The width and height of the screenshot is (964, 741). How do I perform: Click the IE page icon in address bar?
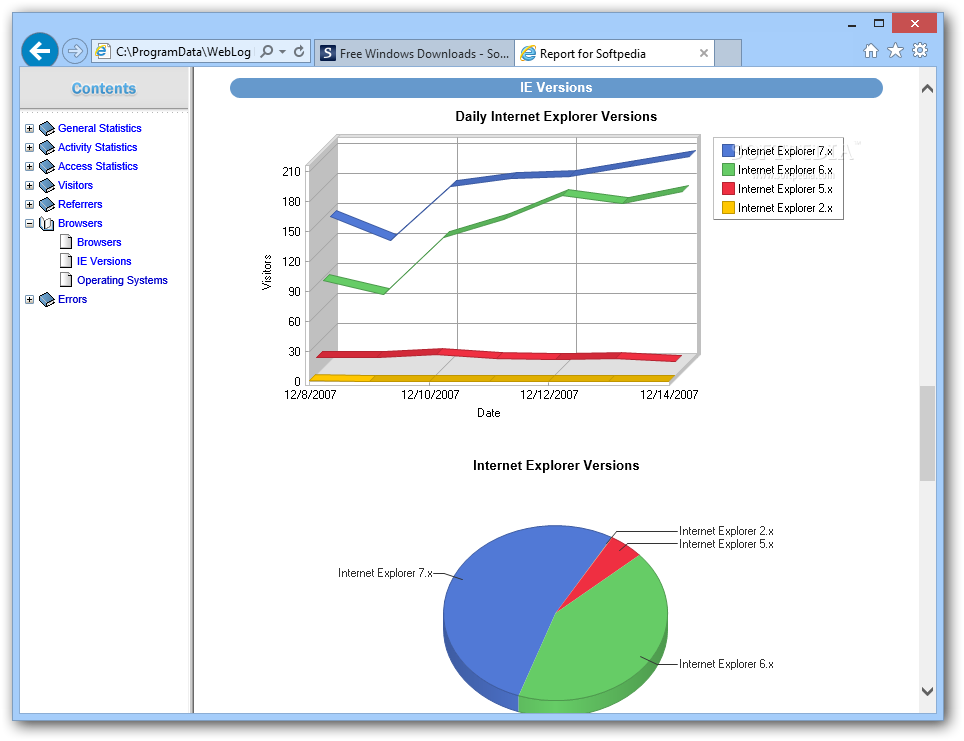(103, 52)
